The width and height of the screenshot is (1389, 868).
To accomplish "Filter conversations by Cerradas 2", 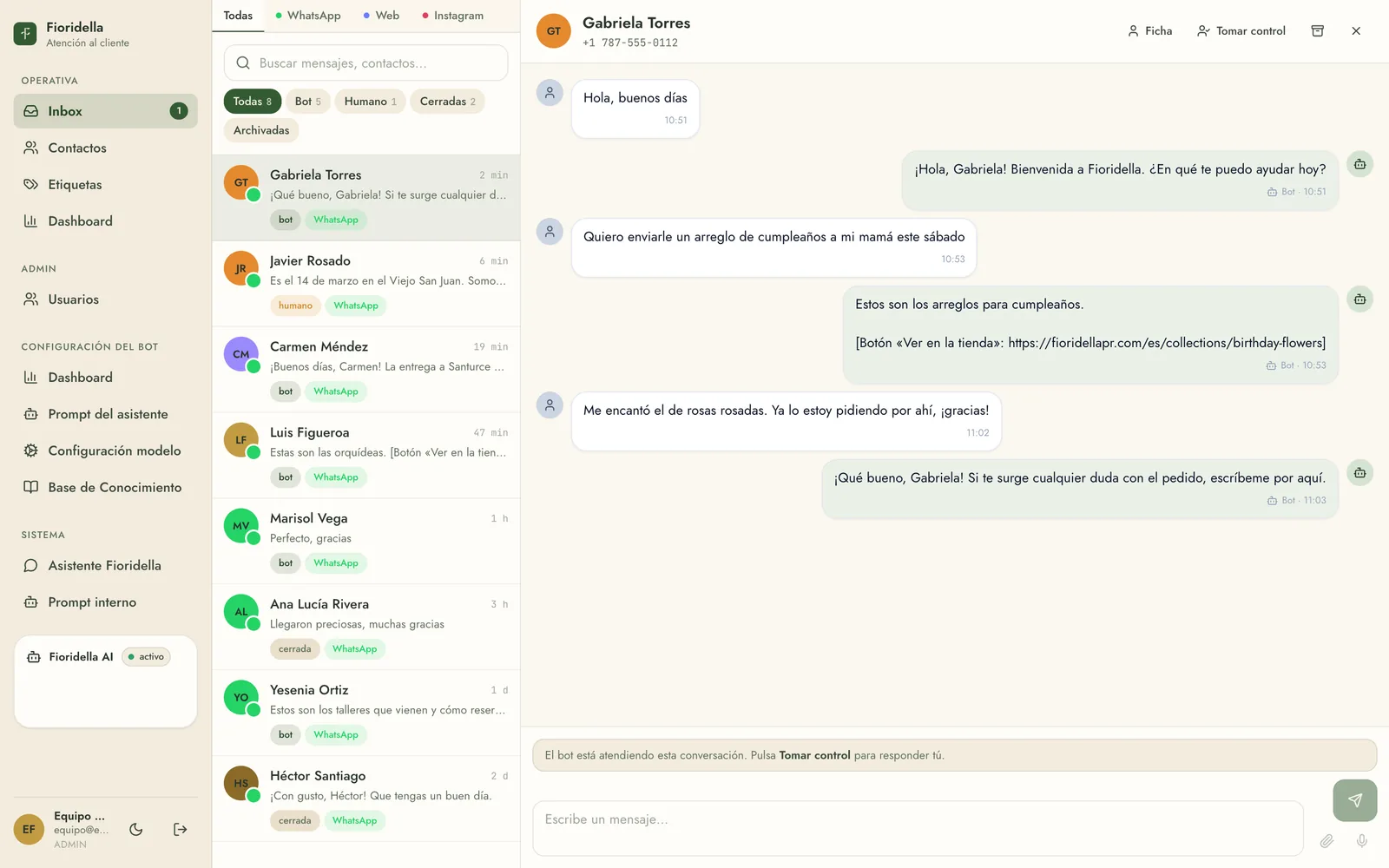I will pyautogui.click(x=447, y=102).
